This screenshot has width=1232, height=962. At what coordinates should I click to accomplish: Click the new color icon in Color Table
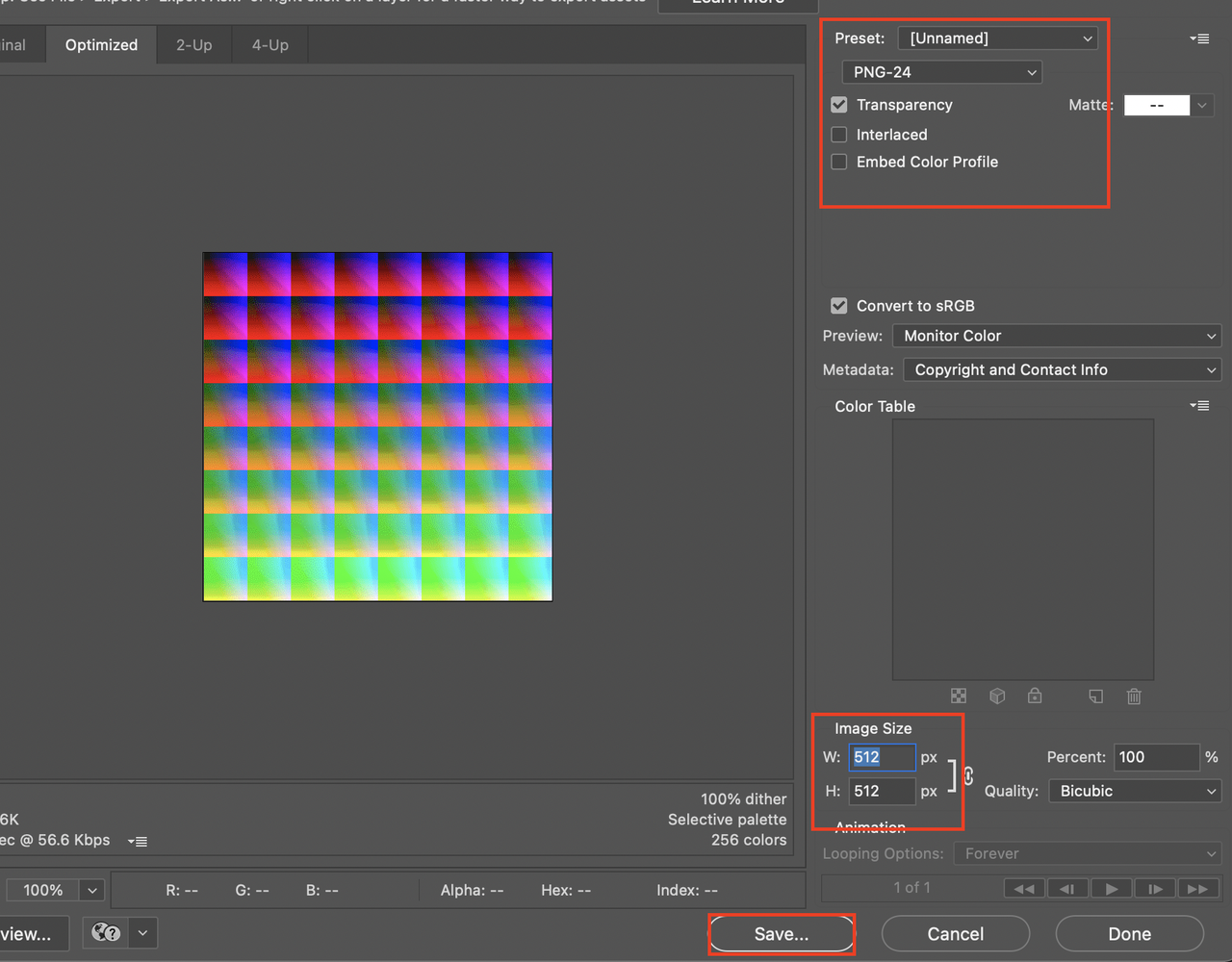[1095, 696]
